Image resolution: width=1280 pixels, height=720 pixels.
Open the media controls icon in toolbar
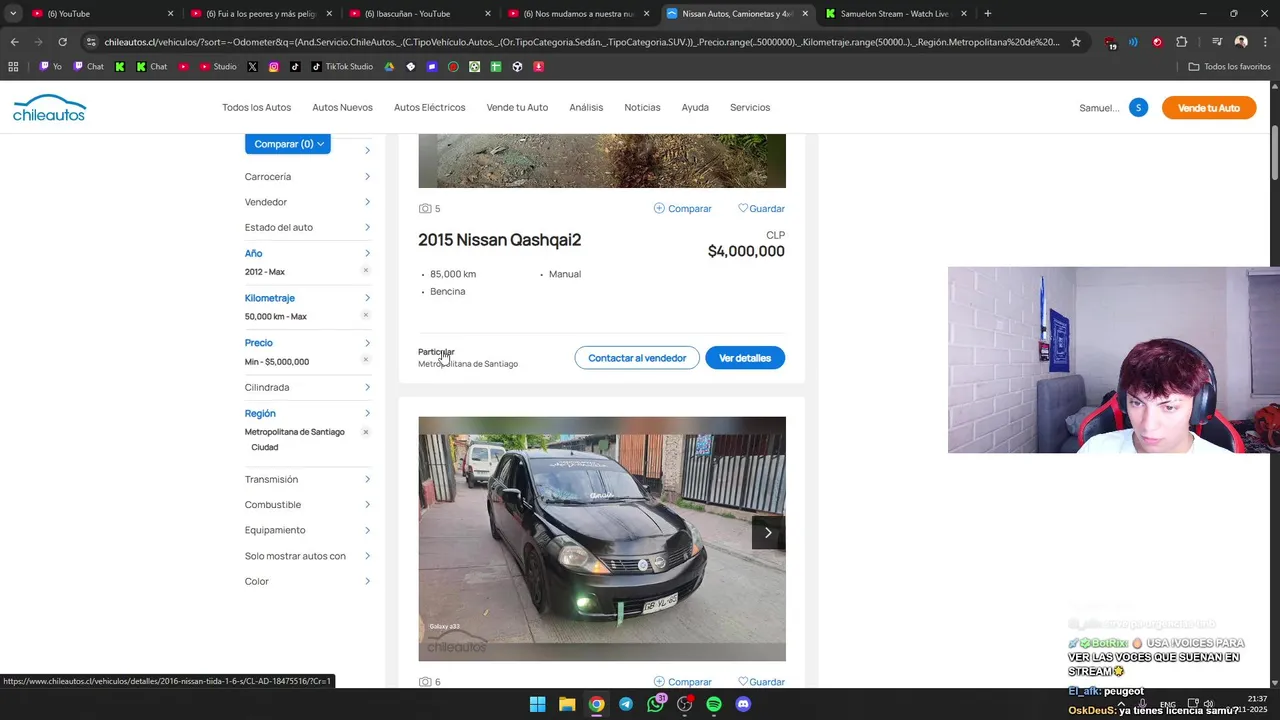(x=1216, y=42)
